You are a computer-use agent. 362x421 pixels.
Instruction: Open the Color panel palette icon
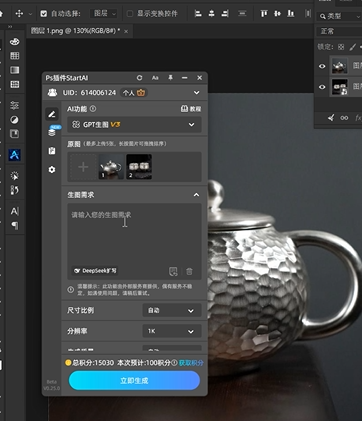coord(15,42)
